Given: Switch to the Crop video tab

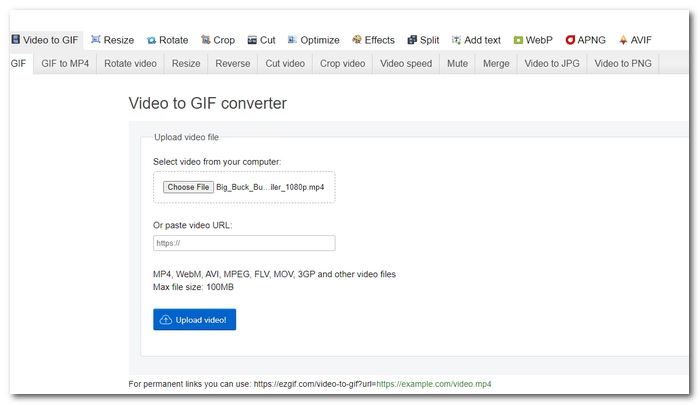Looking at the screenshot, I should tap(342, 63).
